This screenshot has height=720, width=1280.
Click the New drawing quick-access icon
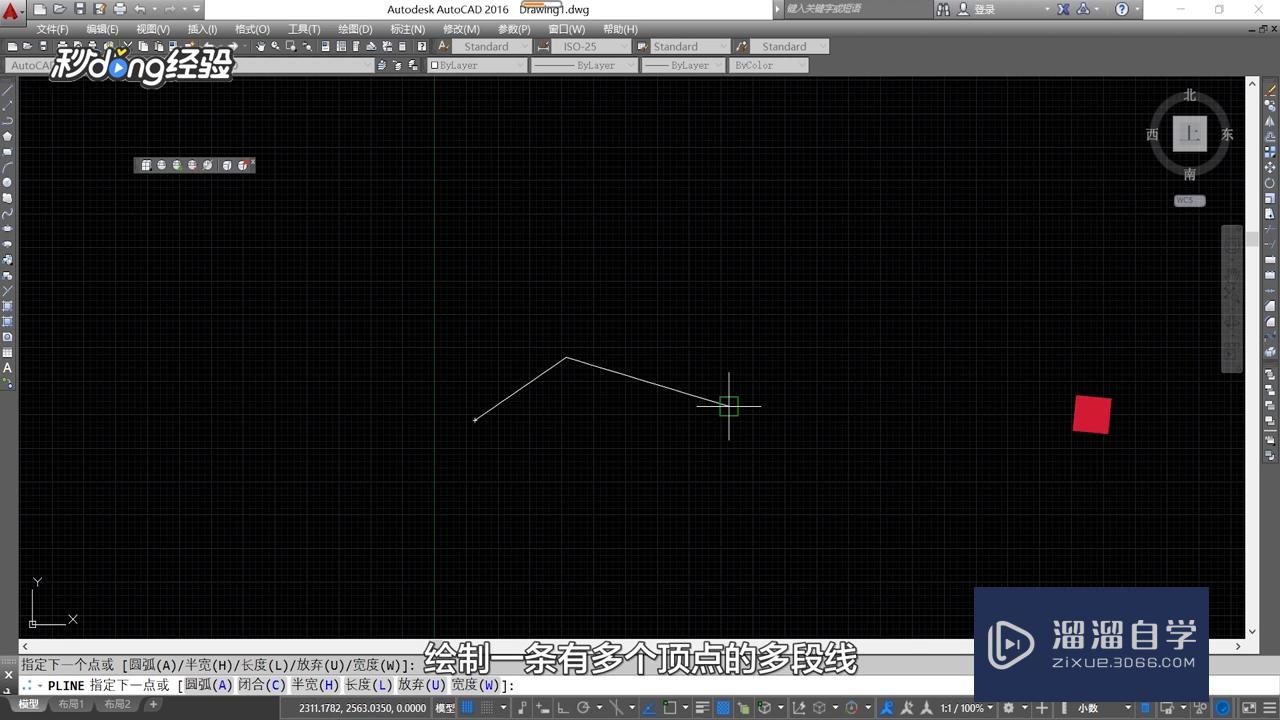click(x=40, y=9)
